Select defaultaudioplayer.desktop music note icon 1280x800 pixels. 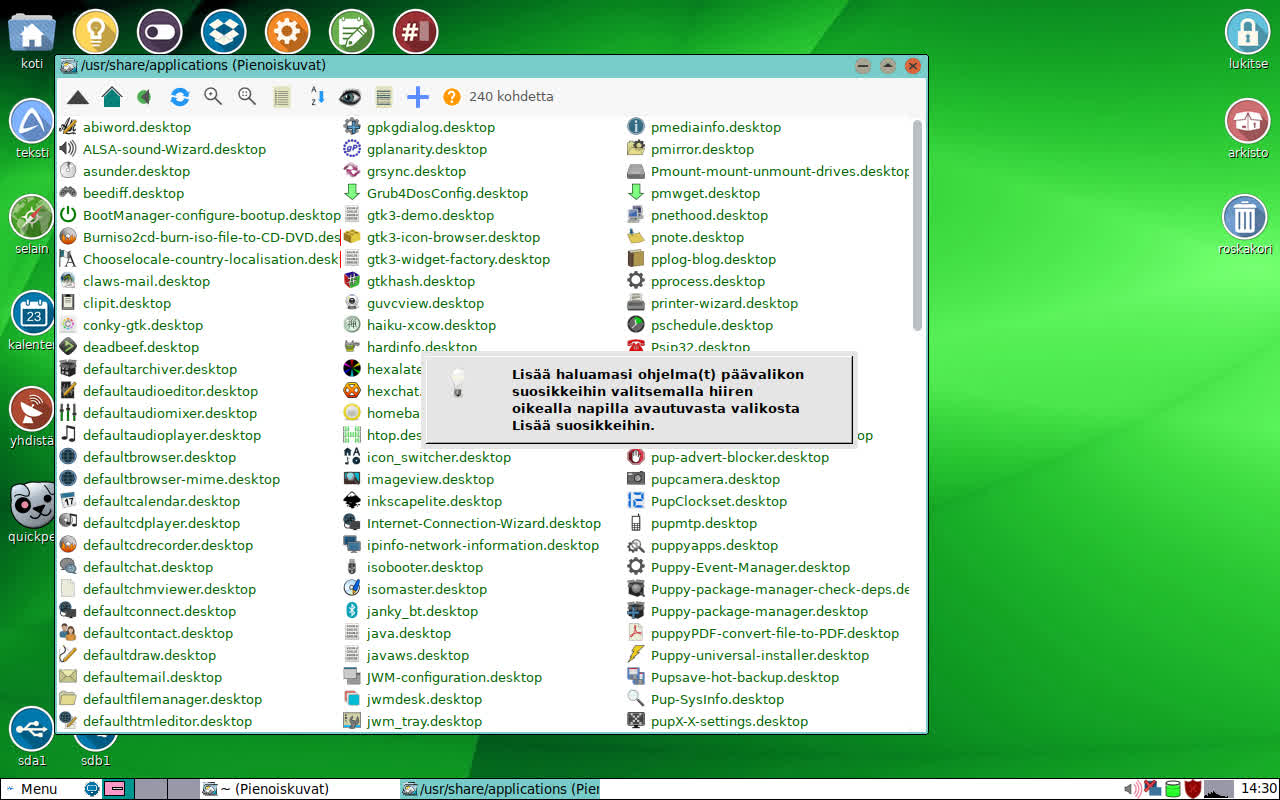(x=68, y=435)
